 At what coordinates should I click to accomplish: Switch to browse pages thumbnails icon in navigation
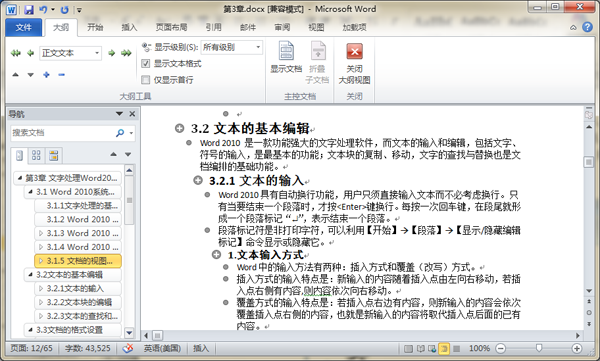click(36, 155)
